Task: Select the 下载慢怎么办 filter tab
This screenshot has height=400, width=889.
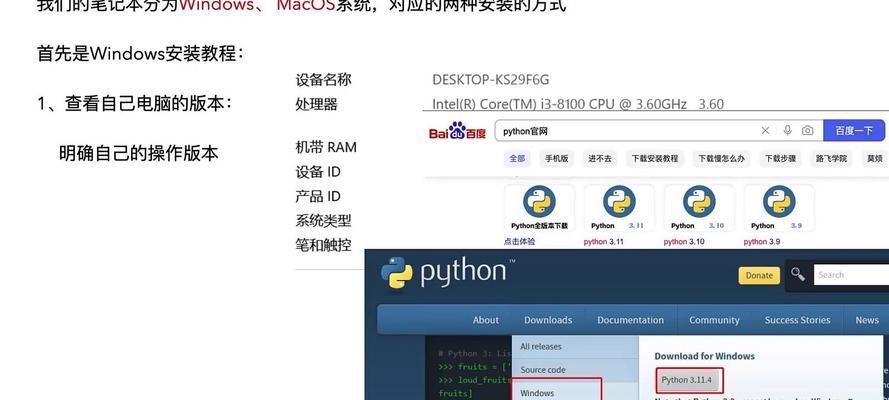Action: click(x=721, y=159)
